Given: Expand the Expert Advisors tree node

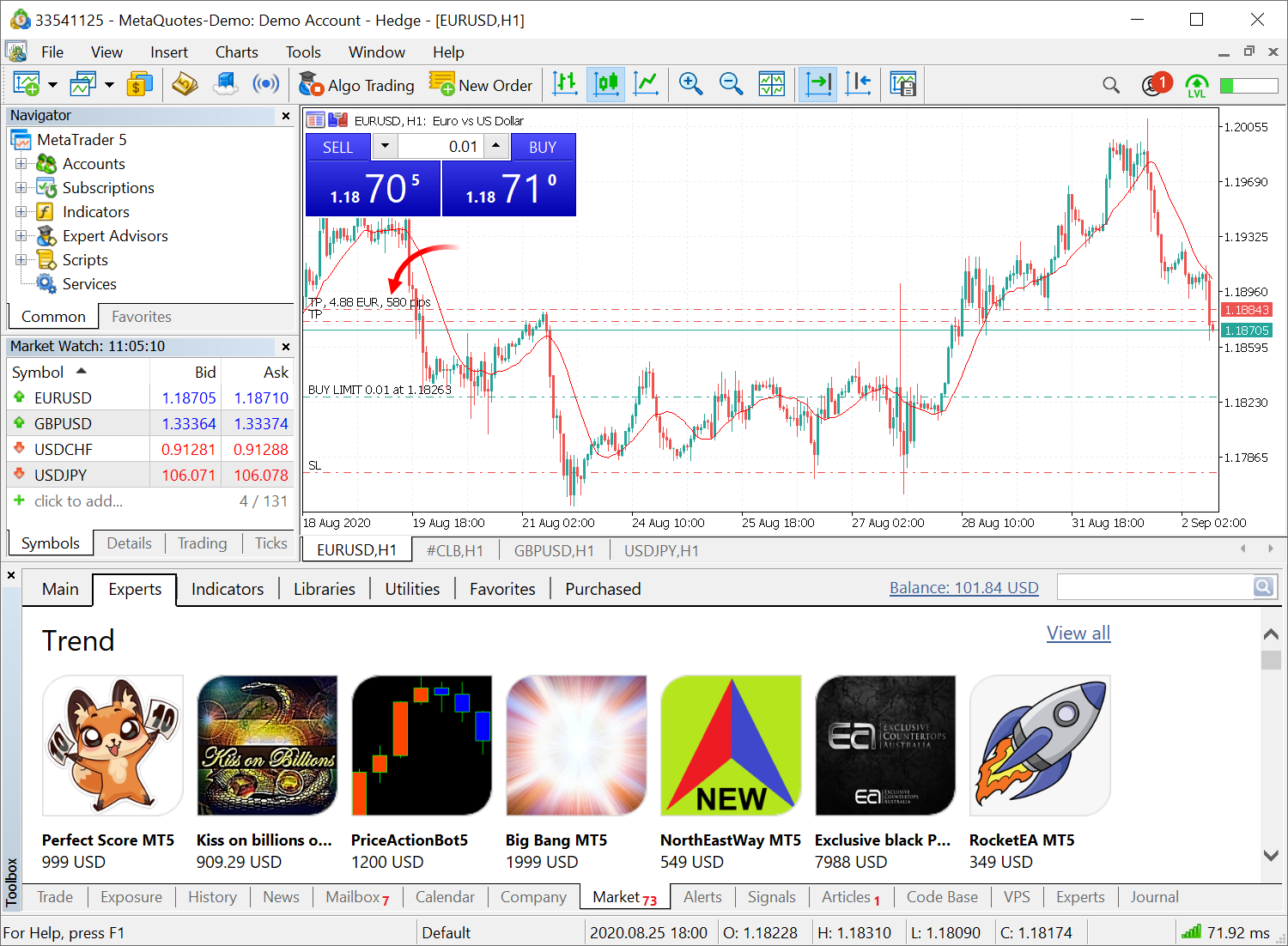Looking at the screenshot, I should click(21, 236).
